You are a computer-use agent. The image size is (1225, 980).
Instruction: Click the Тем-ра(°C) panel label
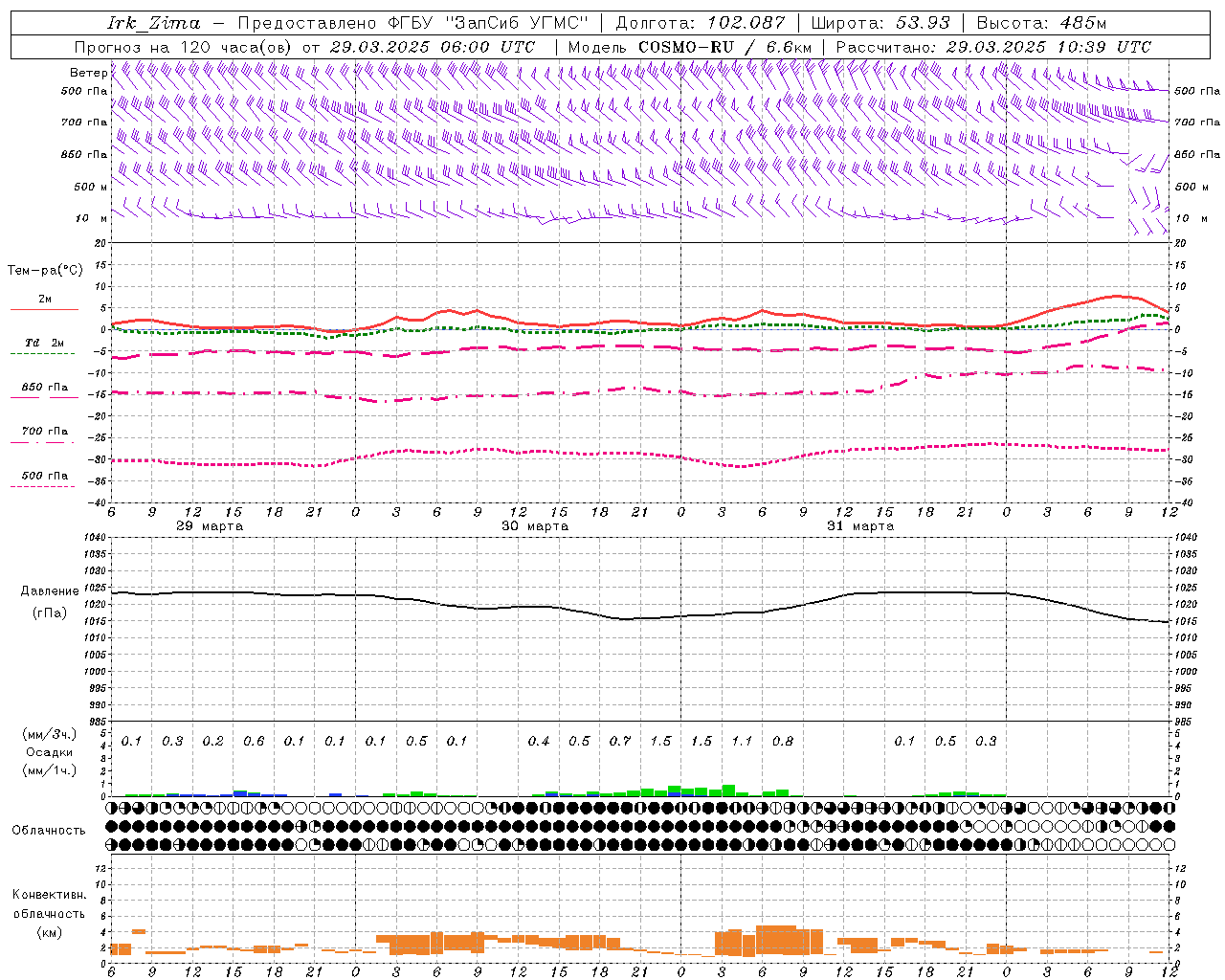tap(45, 271)
